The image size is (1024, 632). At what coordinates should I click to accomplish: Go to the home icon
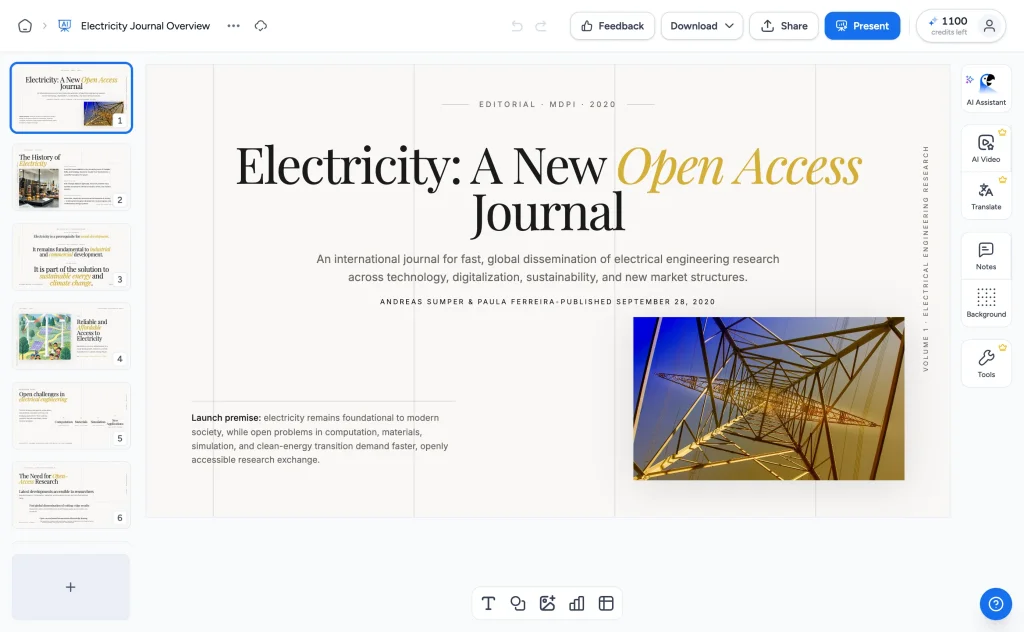25,26
